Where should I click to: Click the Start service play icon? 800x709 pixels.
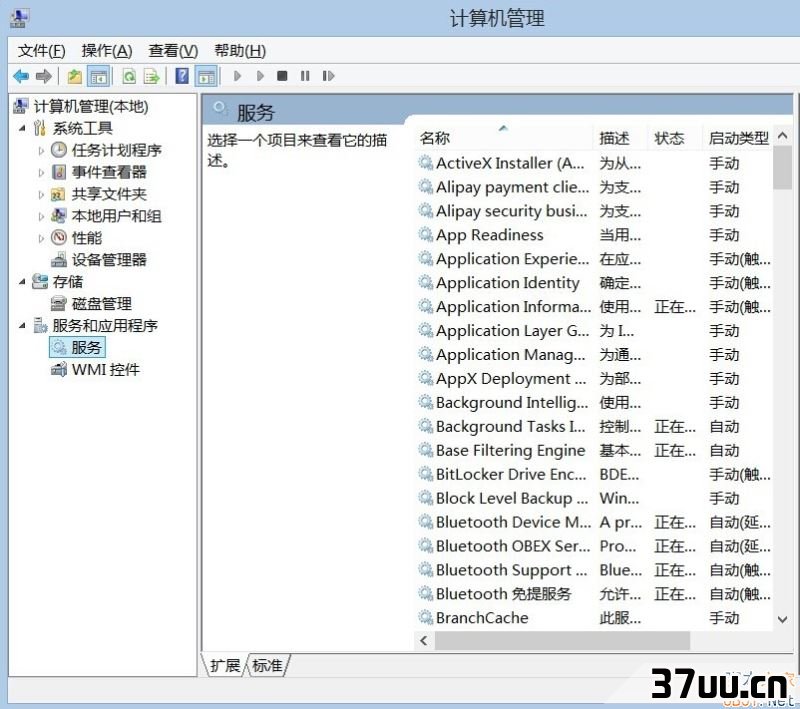click(x=237, y=77)
